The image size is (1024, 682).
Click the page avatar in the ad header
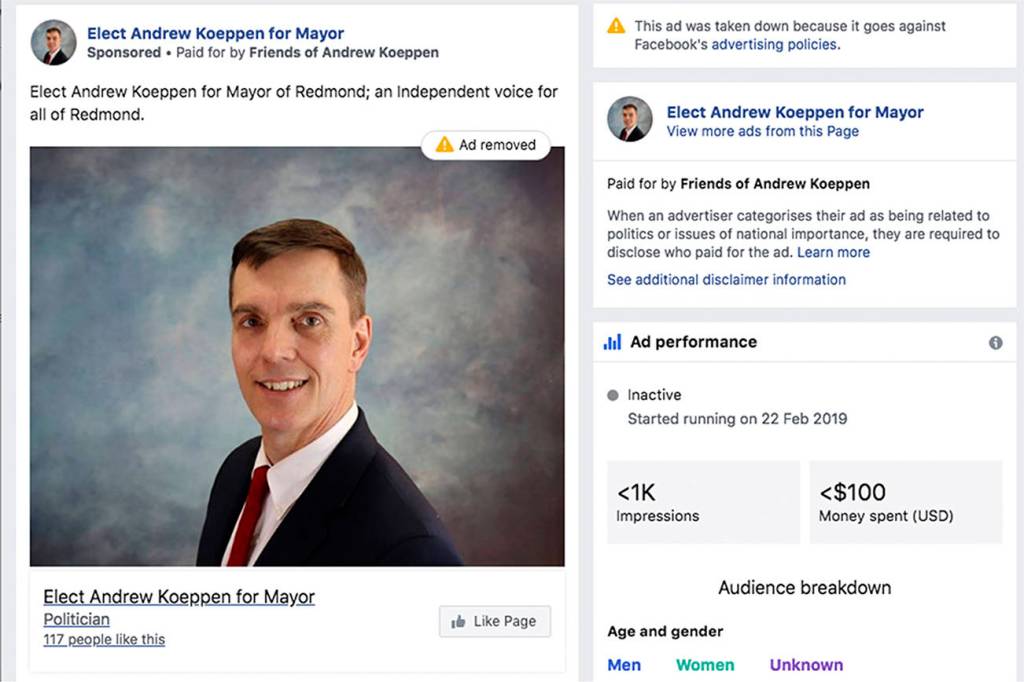click(53, 43)
